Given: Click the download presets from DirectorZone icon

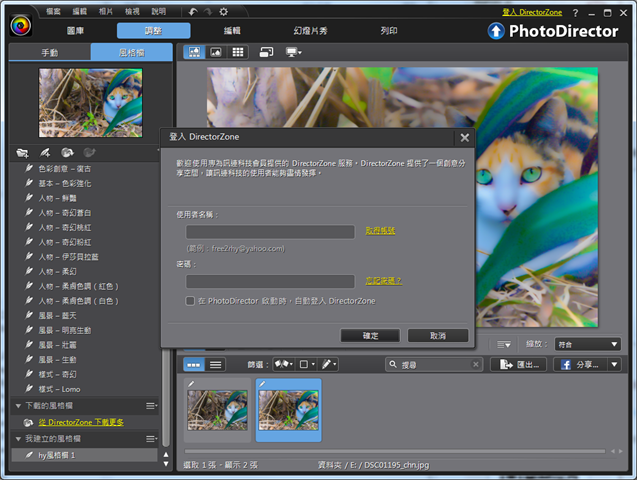Looking at the screenshot, I should [x=67, y=153].
